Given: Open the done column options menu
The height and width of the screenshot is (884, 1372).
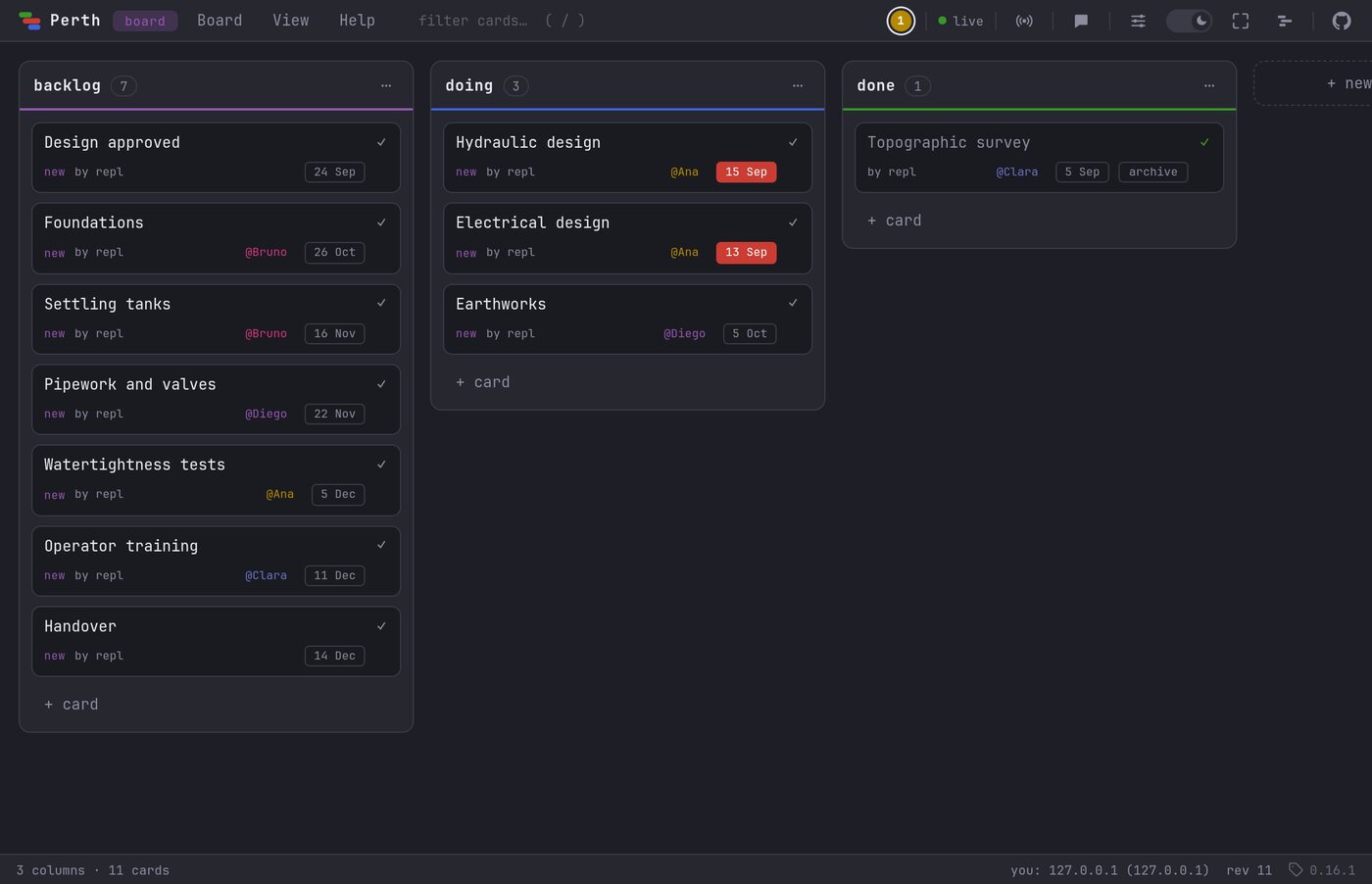Looking at the screenshot, I should click(1209, 86).
